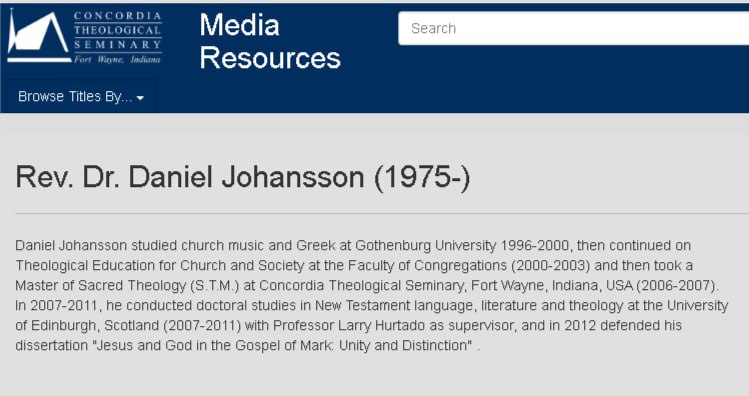Click the horizontal divider below the heading
The width and height of the screenshot is (749, 396).
(x=382, y=214)
